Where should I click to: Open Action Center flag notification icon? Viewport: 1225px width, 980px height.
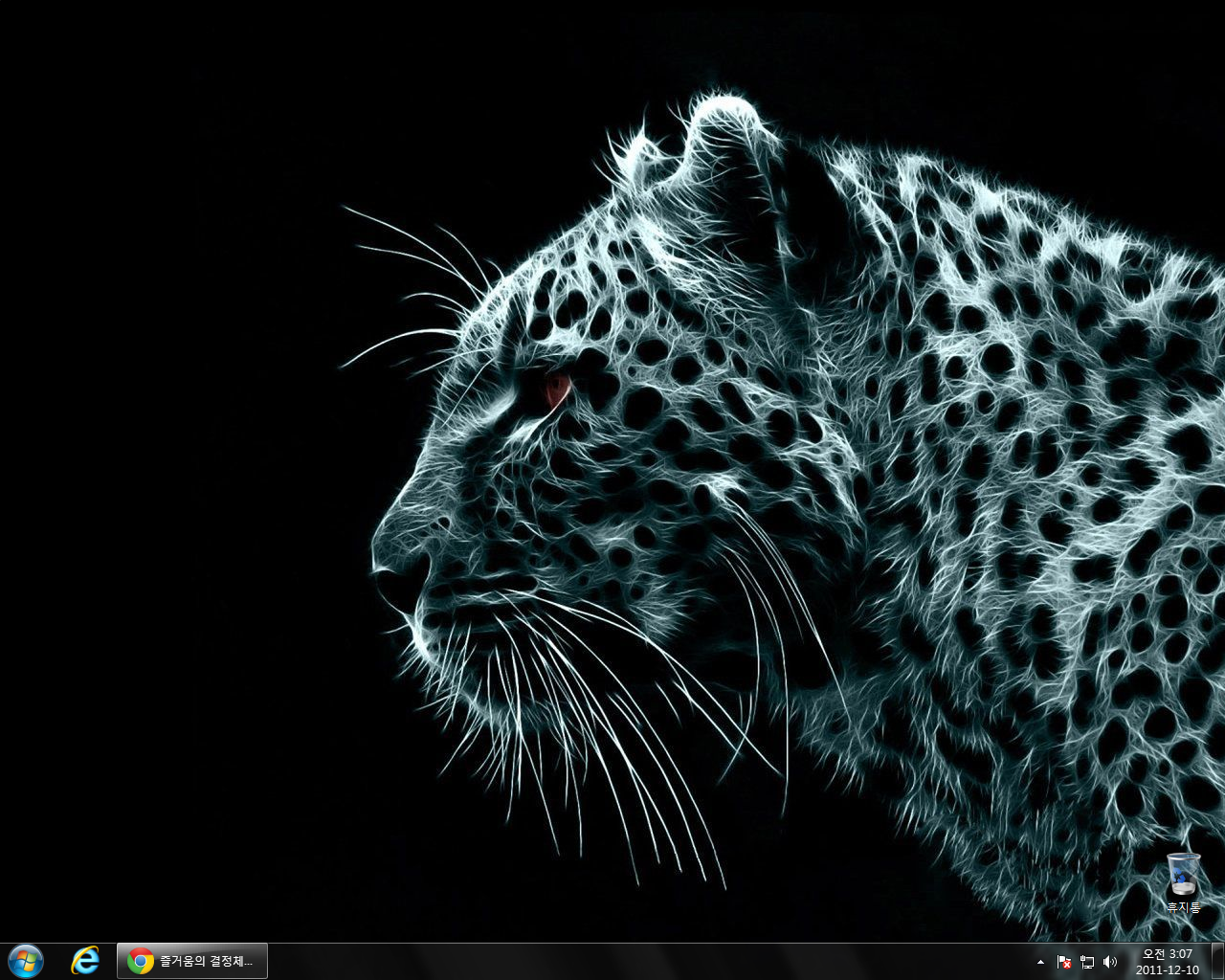pos(1064,962)
